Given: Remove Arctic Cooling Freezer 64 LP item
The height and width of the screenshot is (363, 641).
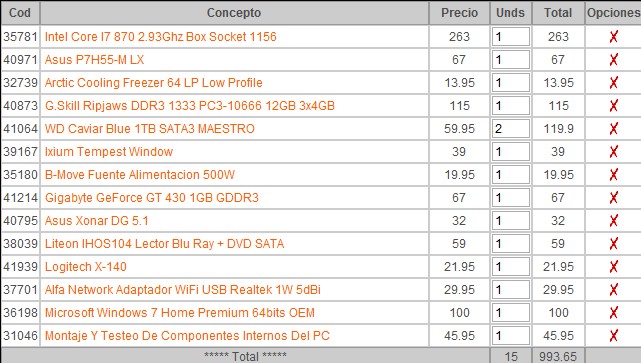Looking at the screenshot, I should tap(613, 83).
